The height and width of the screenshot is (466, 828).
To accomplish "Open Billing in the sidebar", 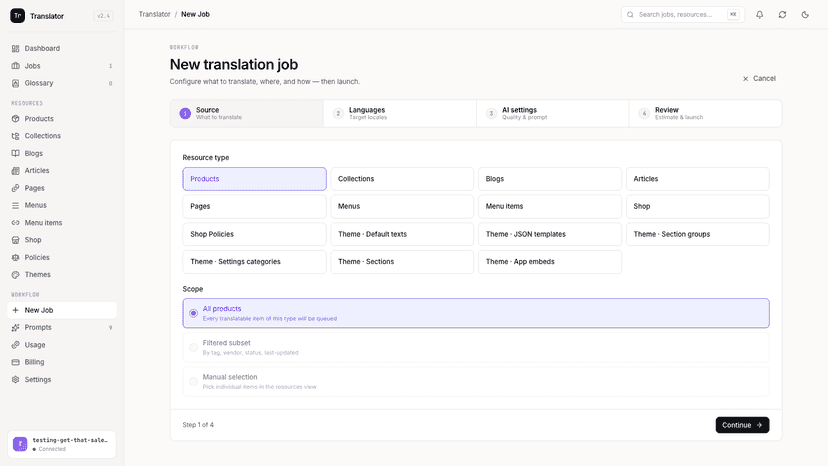I will (62, 362).
